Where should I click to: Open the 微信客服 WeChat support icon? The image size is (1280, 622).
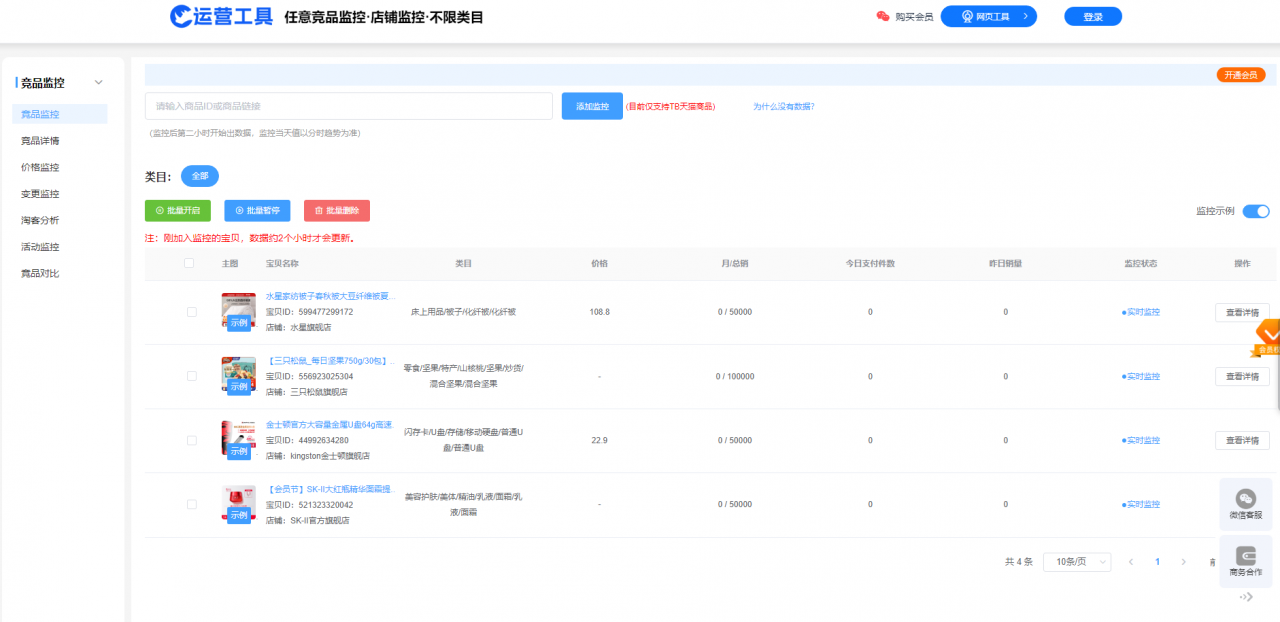(x=1245, y=504)
